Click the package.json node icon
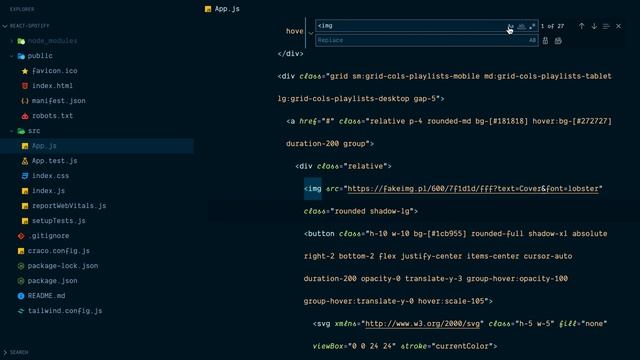 [x=21, y=281]
